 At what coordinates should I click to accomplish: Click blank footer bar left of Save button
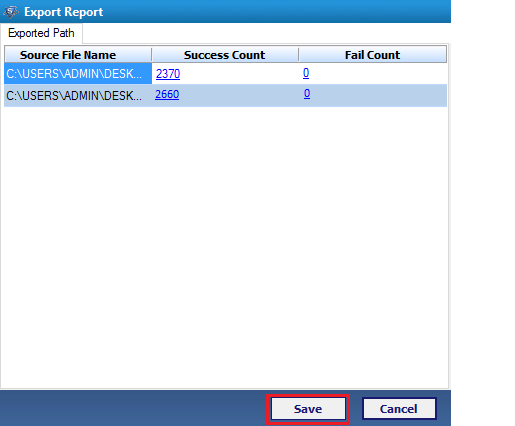[133, 408]
